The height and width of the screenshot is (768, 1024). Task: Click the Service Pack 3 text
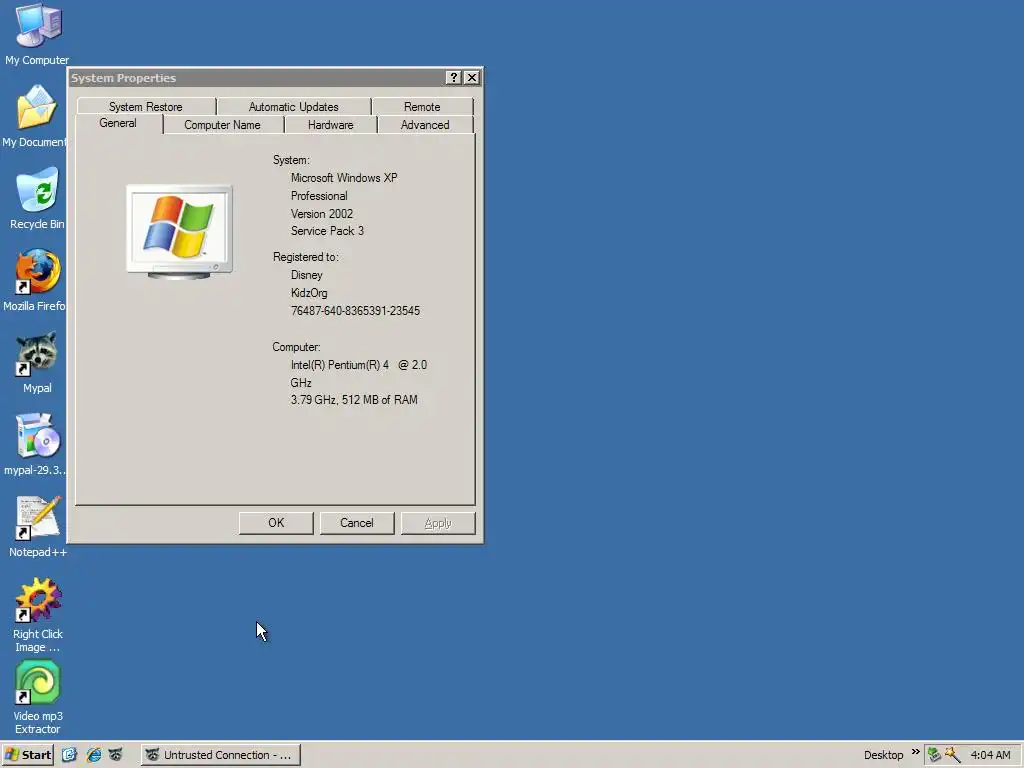tap(327, 231)
